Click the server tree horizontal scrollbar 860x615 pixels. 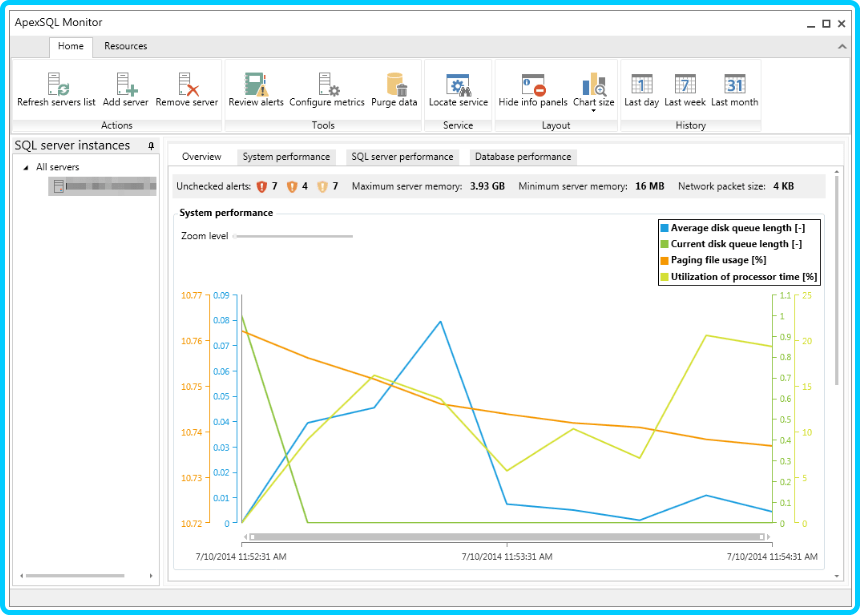tap(75, 575)
